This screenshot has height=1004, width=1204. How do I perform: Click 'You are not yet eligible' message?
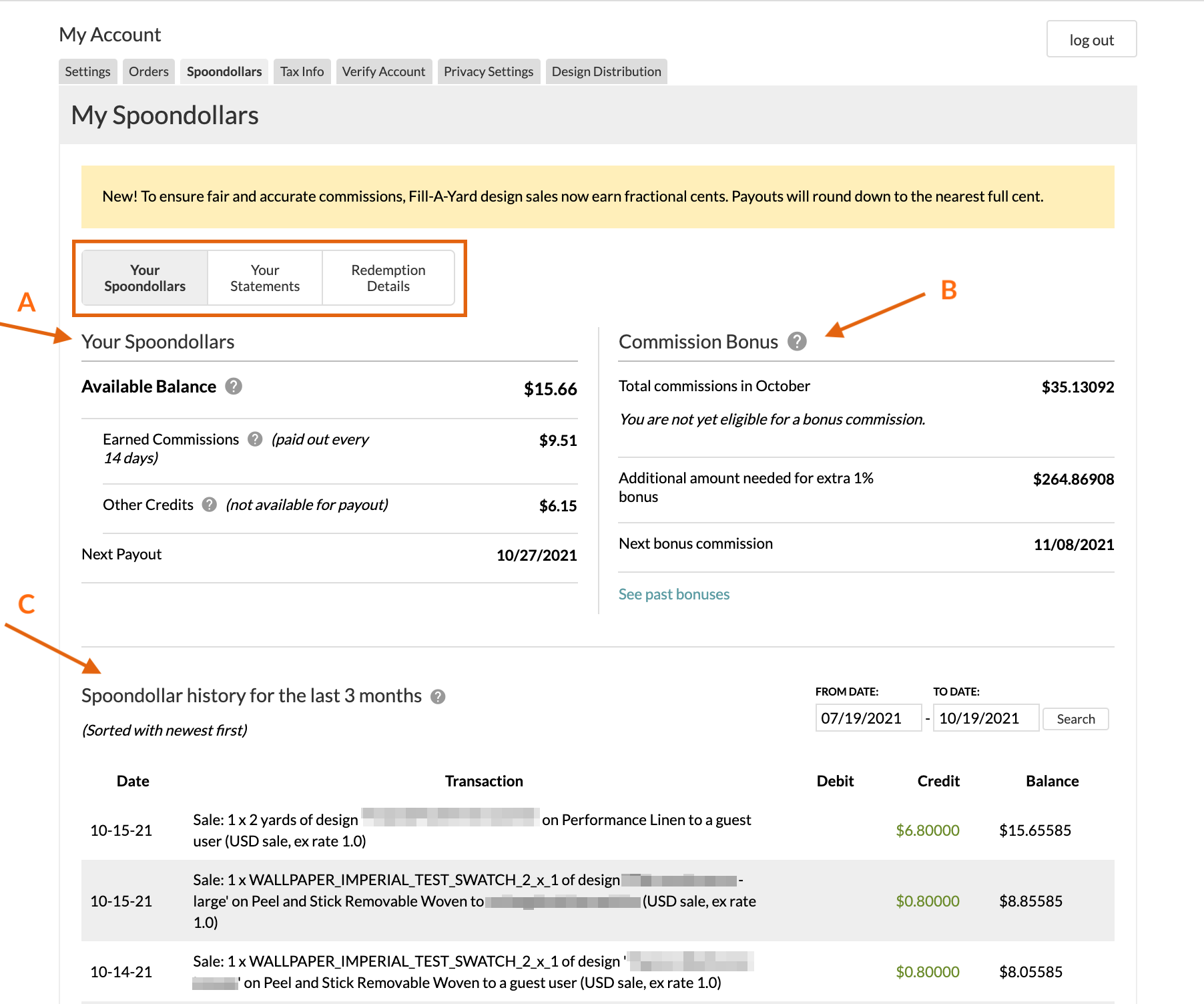point(772,419)
